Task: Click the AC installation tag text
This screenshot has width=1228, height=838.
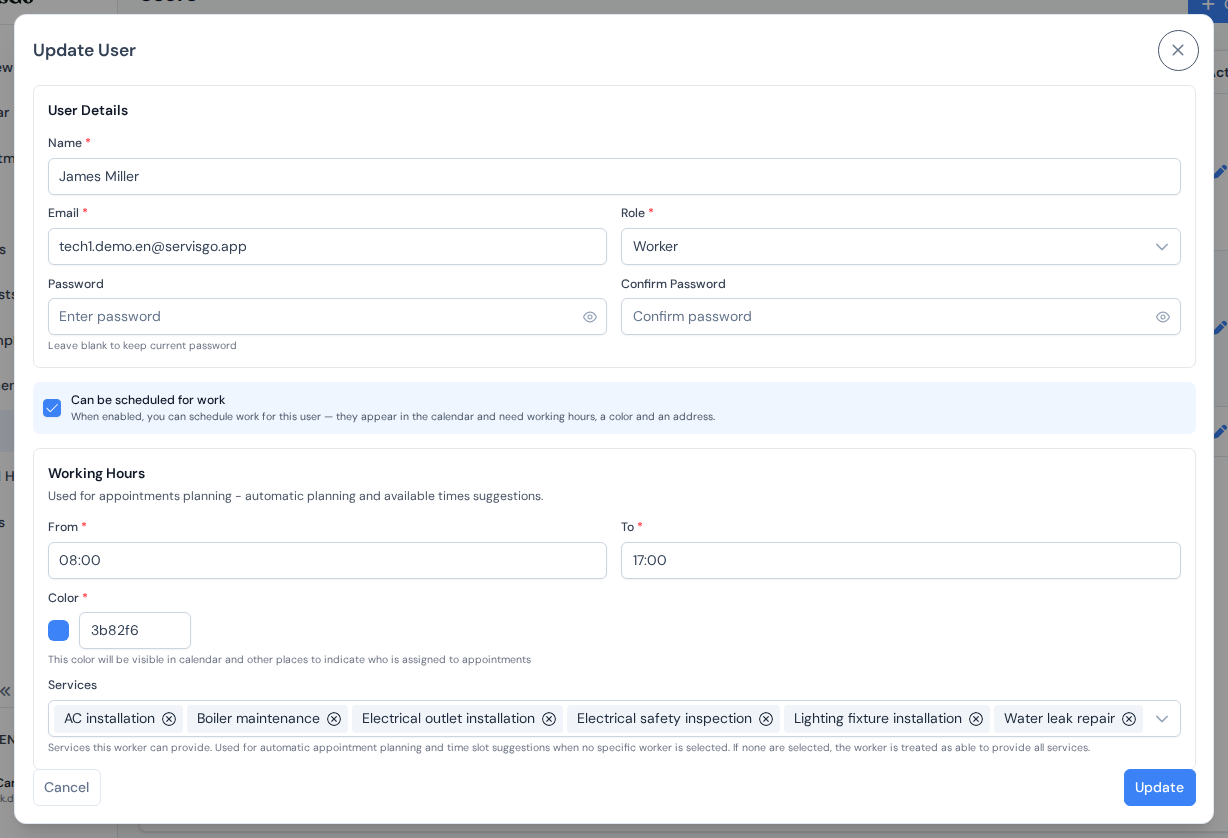Action: (109, 719)
